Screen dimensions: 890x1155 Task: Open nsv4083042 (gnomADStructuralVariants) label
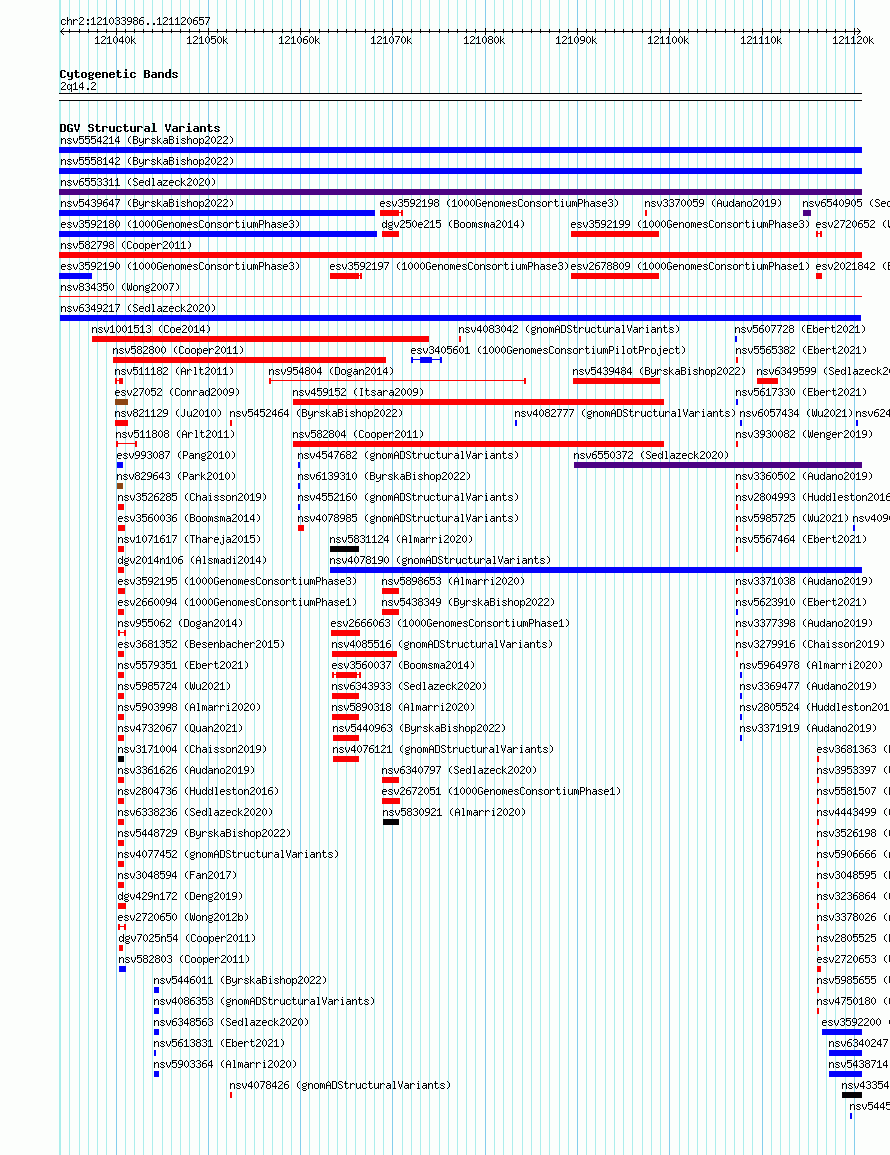click(570, 329)
